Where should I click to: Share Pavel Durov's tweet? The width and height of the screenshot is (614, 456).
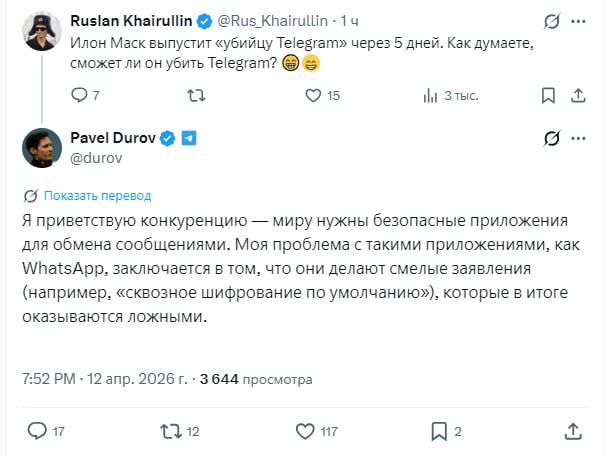[x=572, y=432]
